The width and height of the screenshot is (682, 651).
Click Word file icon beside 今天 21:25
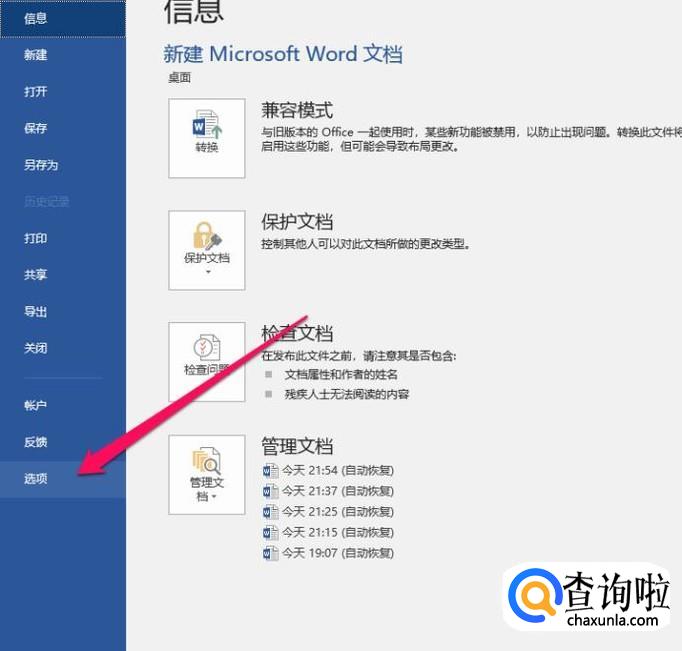[x=271, y=512]
